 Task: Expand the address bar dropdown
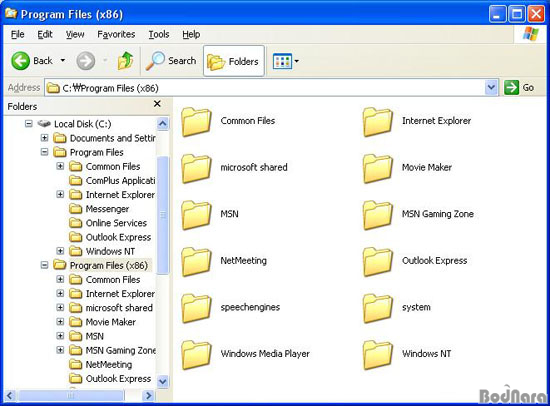pyautogui.click(x=491, y=87)
